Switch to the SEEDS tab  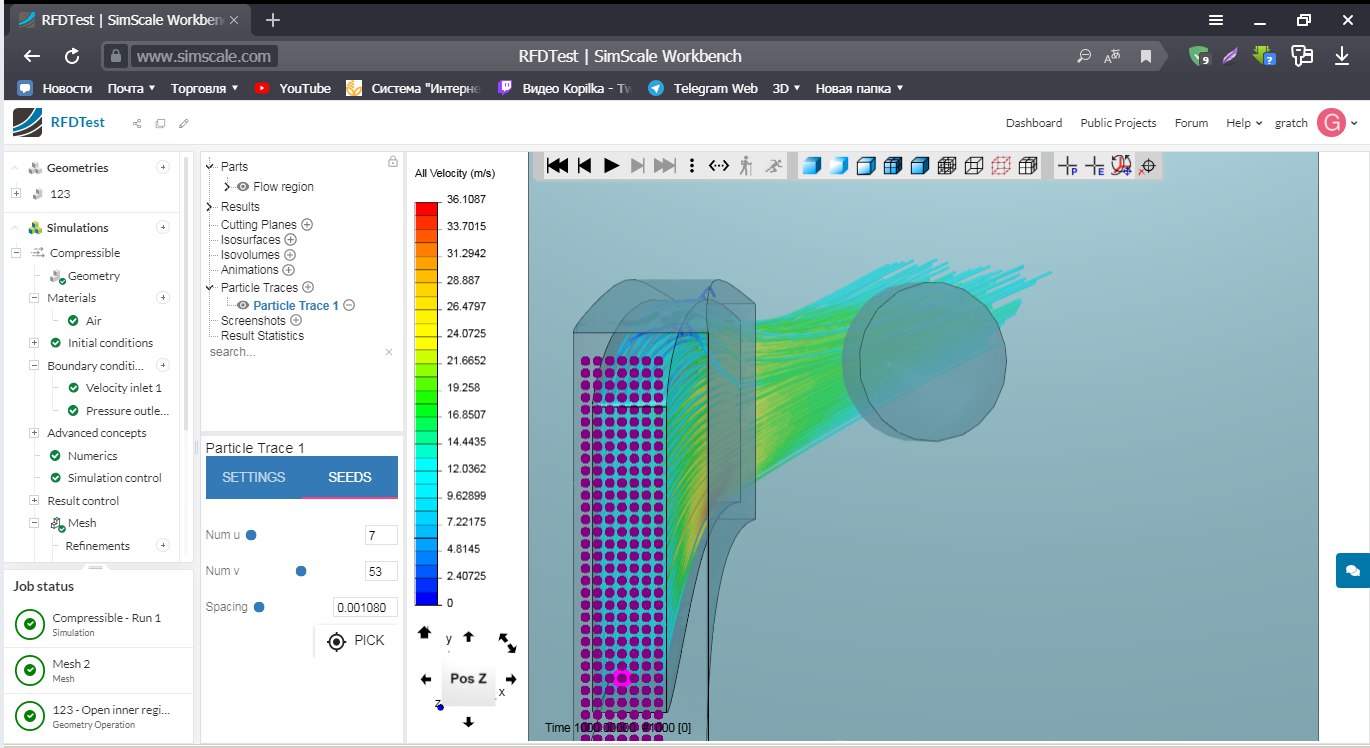tap(350, 477)
